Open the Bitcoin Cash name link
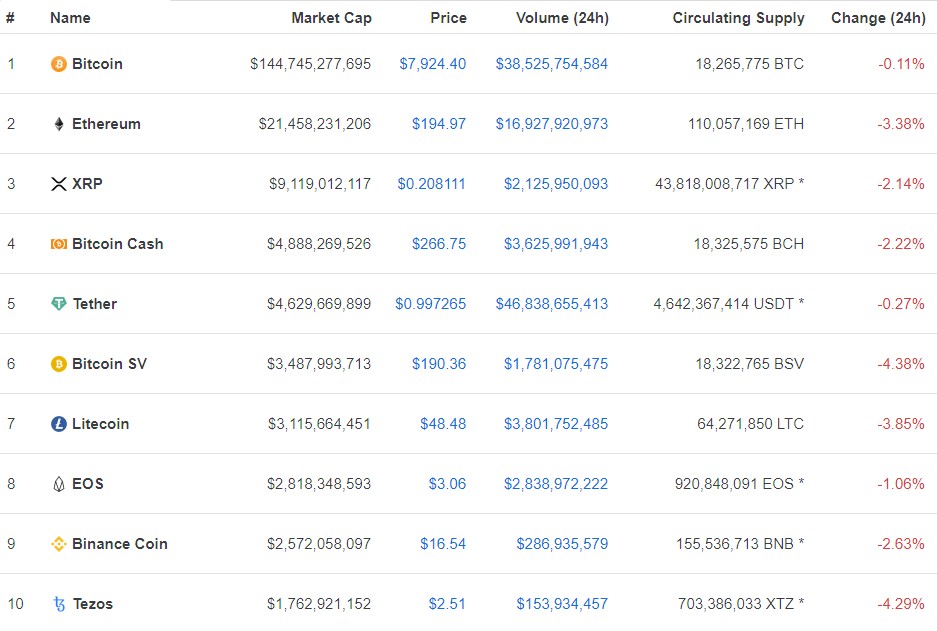Image resolution: width=937 pixels, height=631 pixels. 118,244
